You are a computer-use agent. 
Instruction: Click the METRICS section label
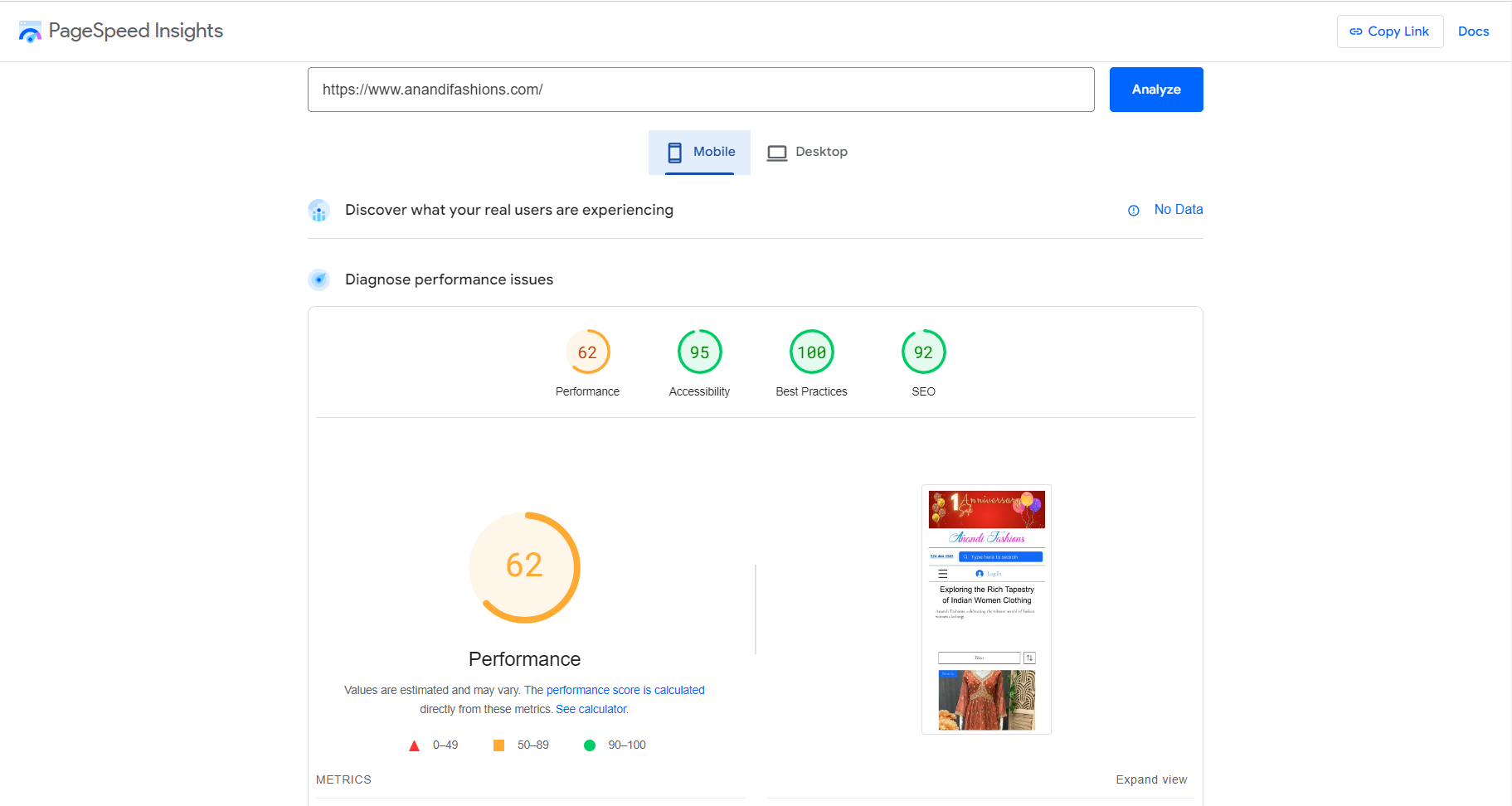tap(343, 779)
